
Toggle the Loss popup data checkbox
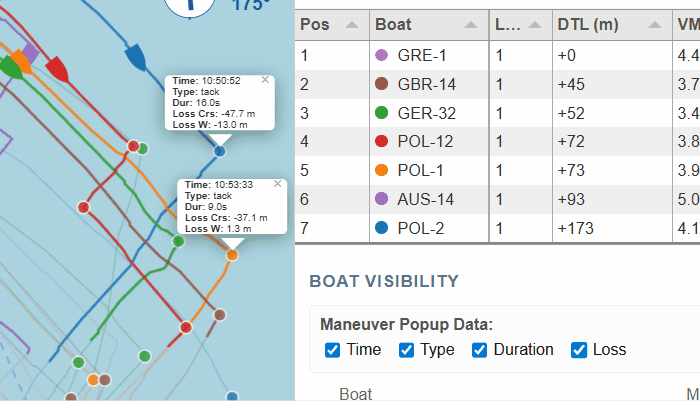[579, 350]
